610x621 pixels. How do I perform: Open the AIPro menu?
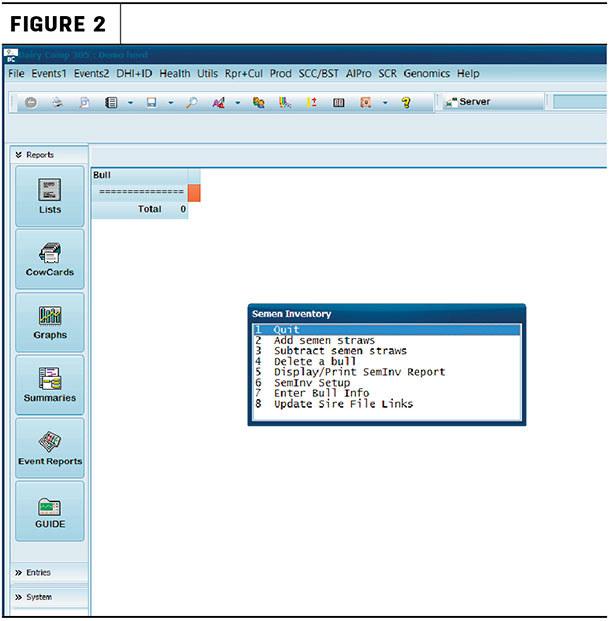click(x=358, y=74)
